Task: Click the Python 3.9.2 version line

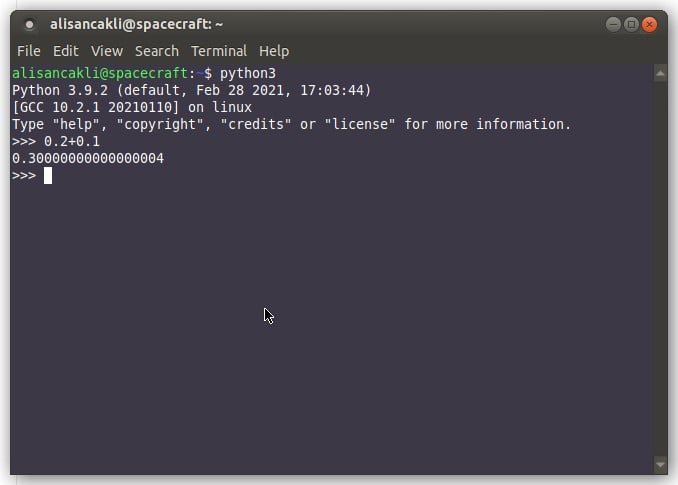Action: coord(192,90)
